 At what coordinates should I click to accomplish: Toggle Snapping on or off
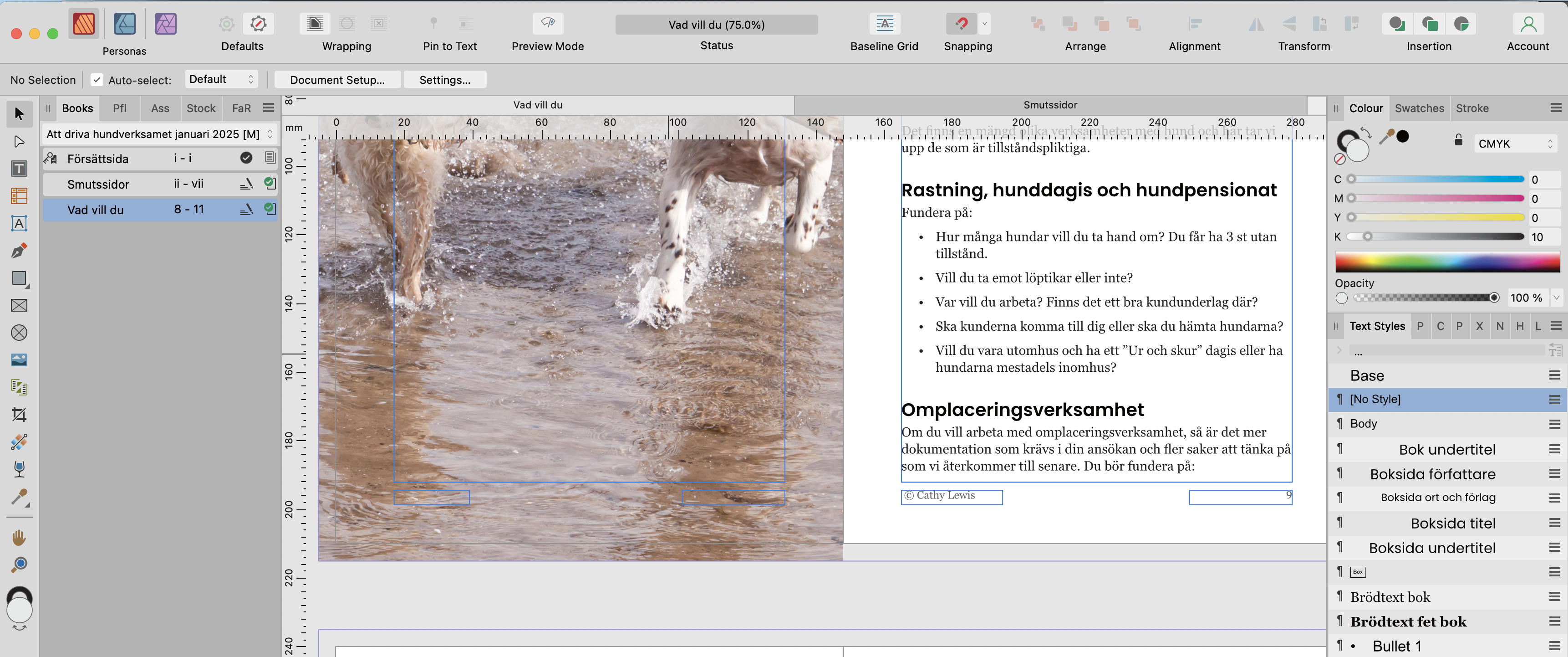coord(961,23)
